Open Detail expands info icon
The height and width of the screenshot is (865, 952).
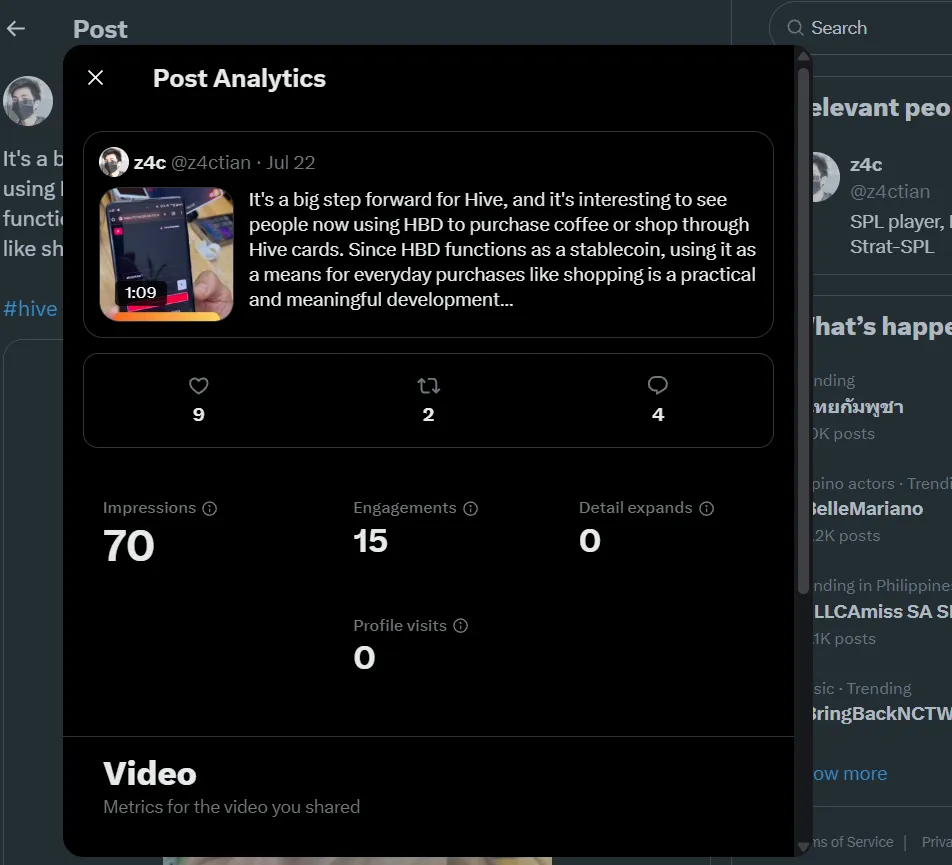(707, 509)
